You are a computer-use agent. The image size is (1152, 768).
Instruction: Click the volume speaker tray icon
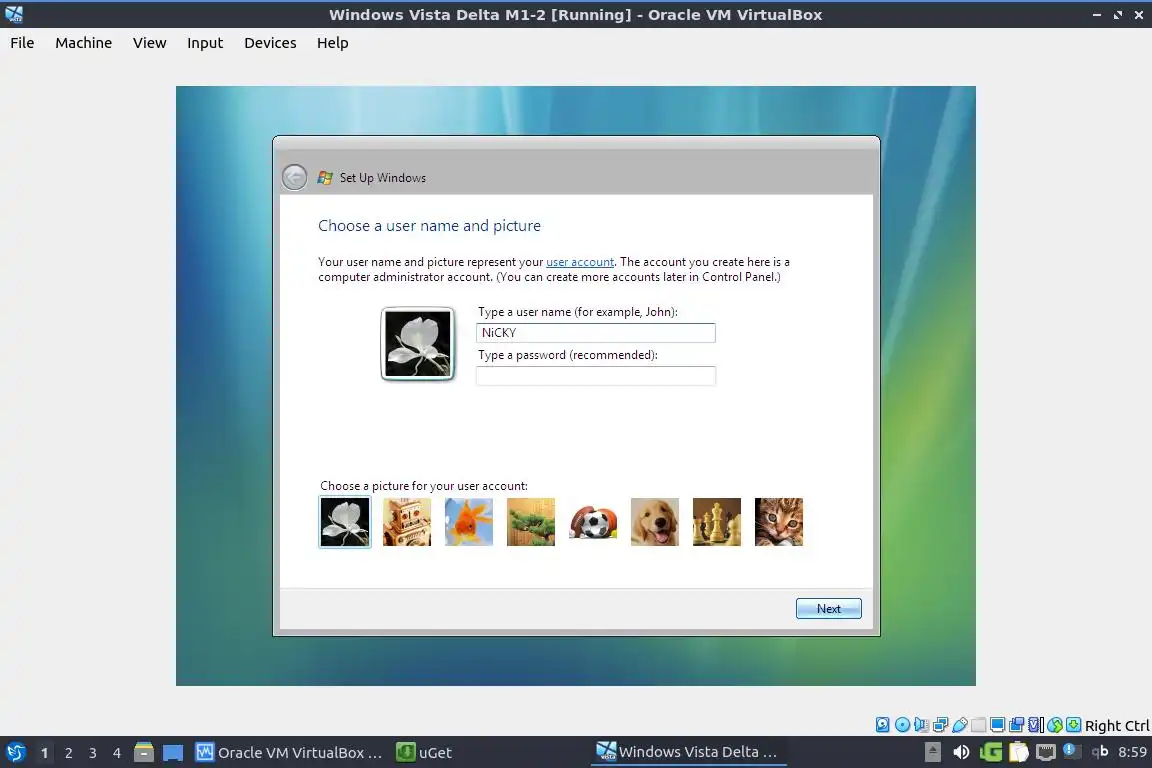(x=962, y=752)
